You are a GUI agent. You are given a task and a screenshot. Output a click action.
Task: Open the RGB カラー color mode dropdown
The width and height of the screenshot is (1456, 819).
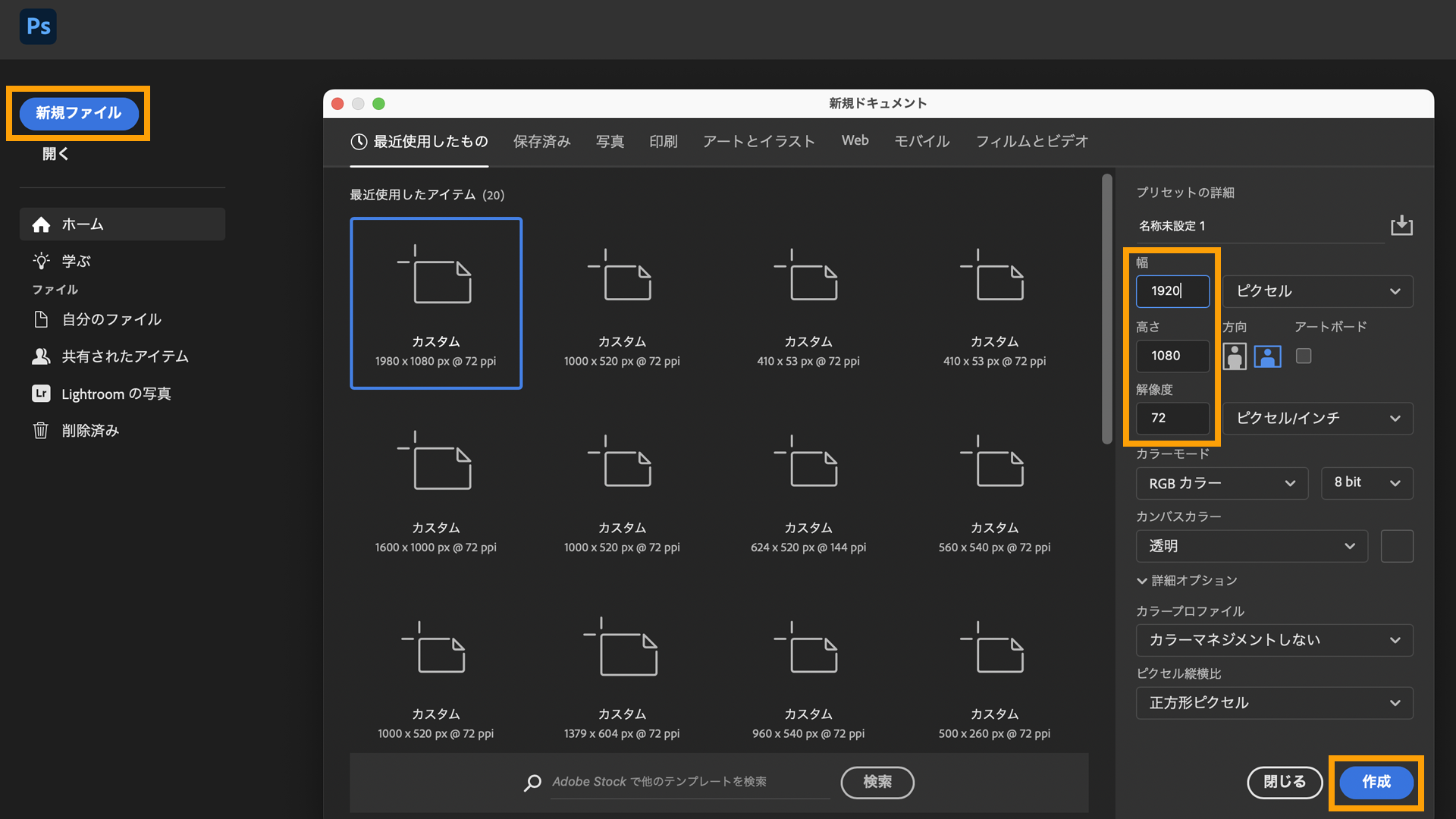[1222, 483]
